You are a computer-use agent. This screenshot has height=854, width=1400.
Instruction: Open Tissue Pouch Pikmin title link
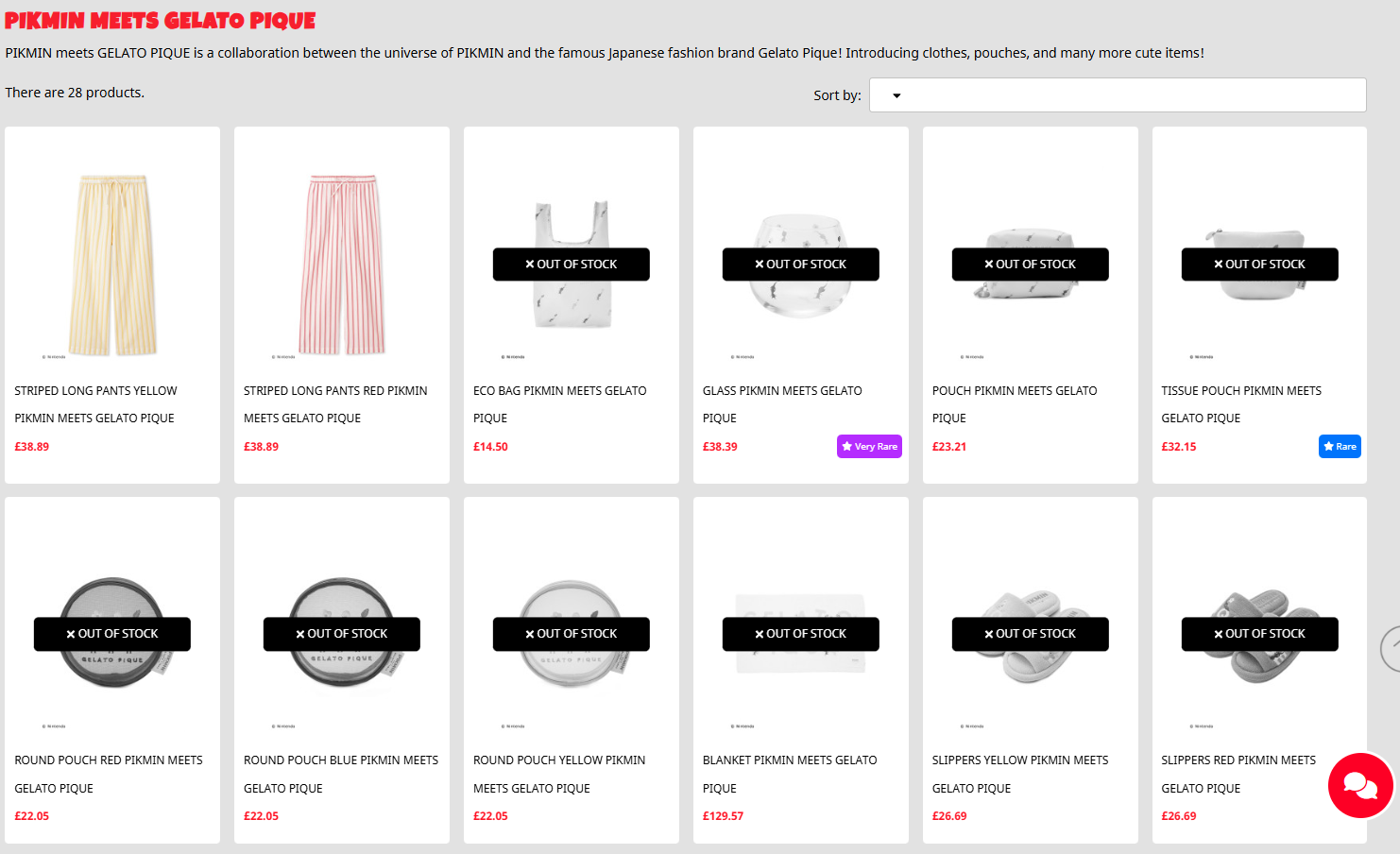[1241, 404]
